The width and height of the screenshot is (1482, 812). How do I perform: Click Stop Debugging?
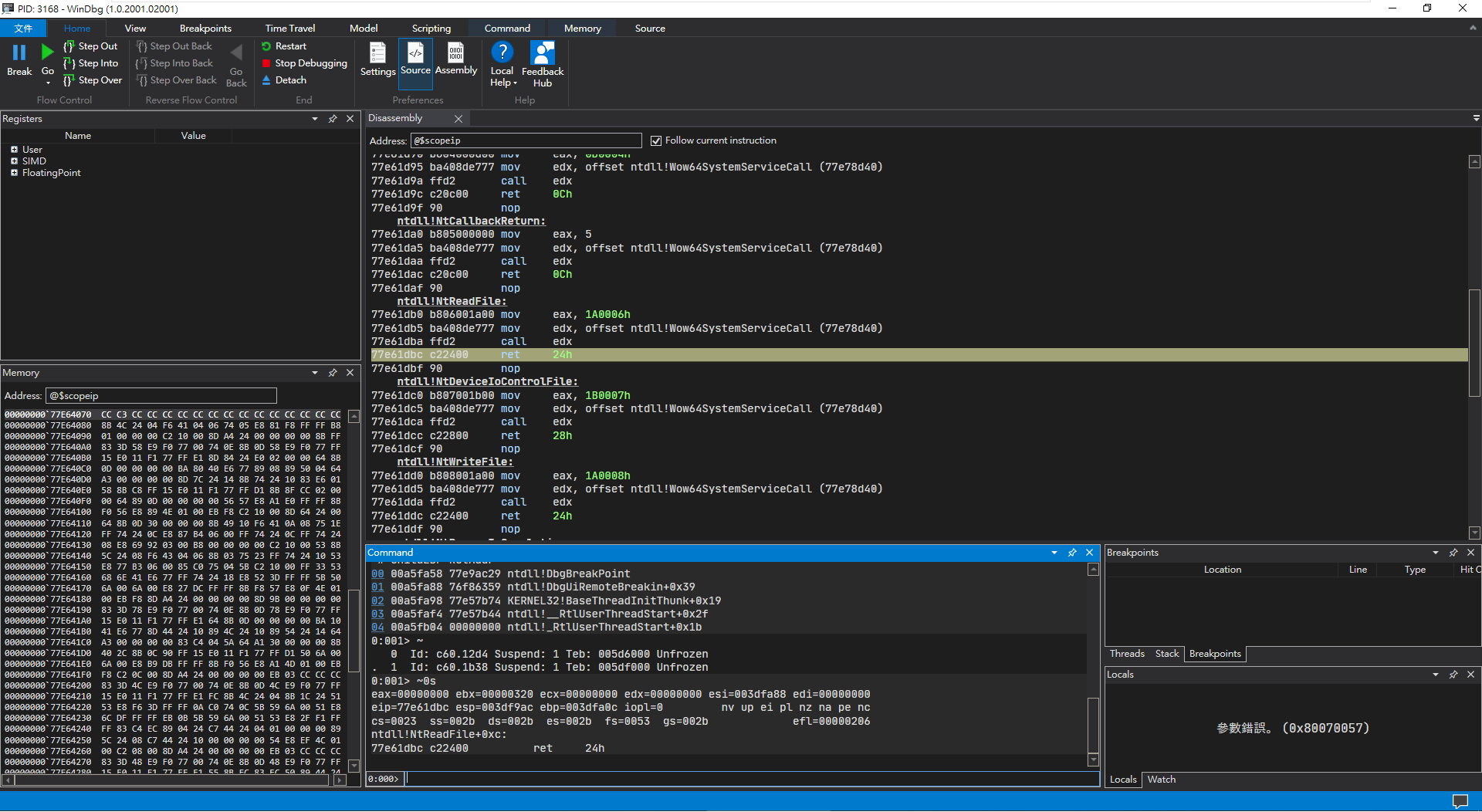pos(304,63)
